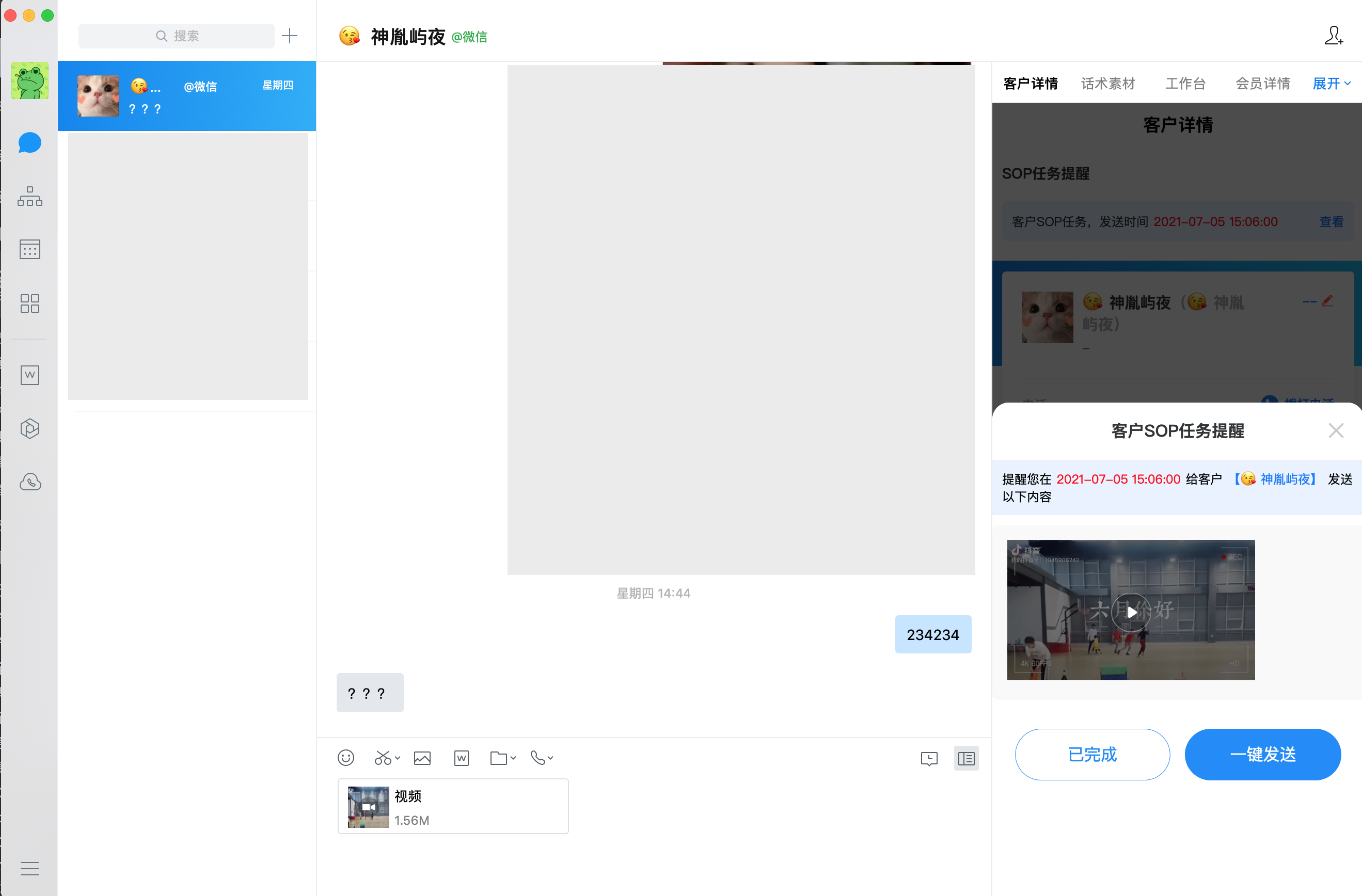Click the 一键发送 button
1362x896 pixels.
[x=1262, y=754]
